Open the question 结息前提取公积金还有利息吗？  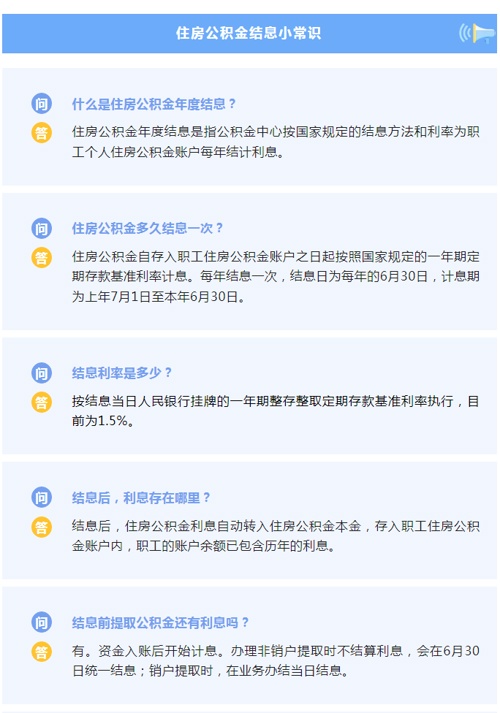160,623
